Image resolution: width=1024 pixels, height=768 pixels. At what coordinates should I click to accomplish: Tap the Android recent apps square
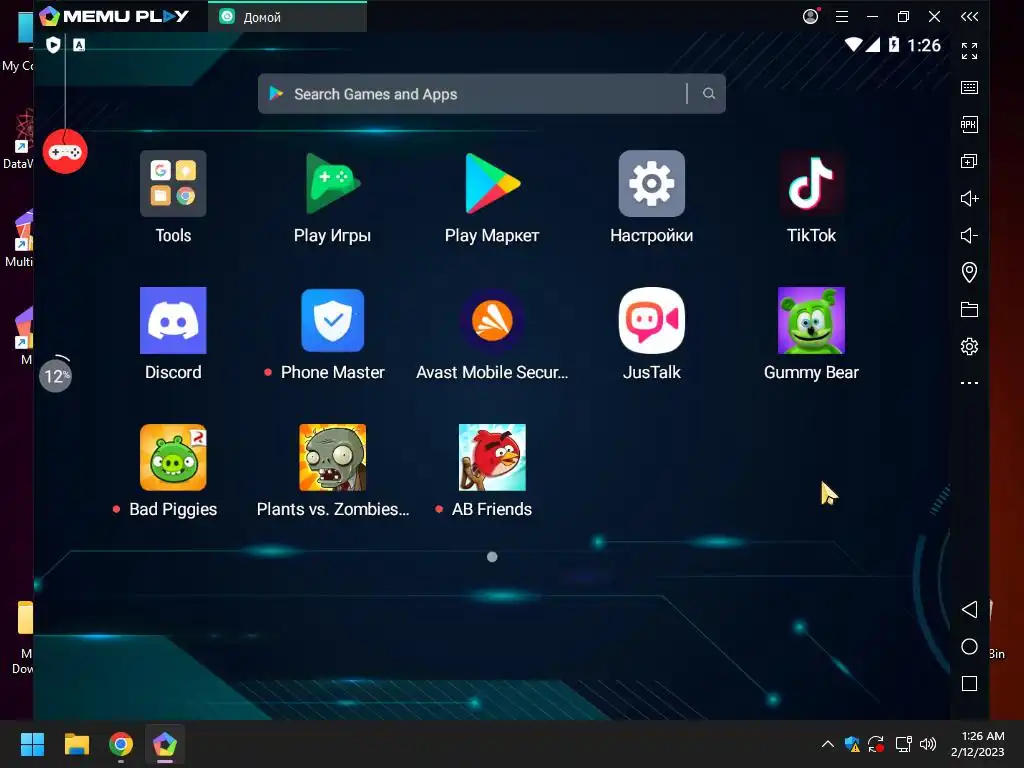click(x=969, y=684)
